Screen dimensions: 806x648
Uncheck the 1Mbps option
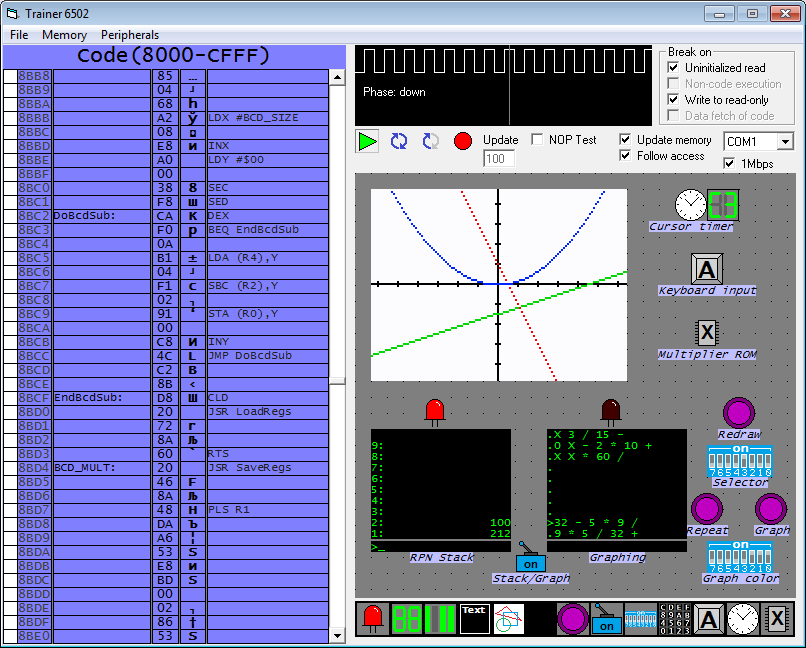[x=729, y=163]
